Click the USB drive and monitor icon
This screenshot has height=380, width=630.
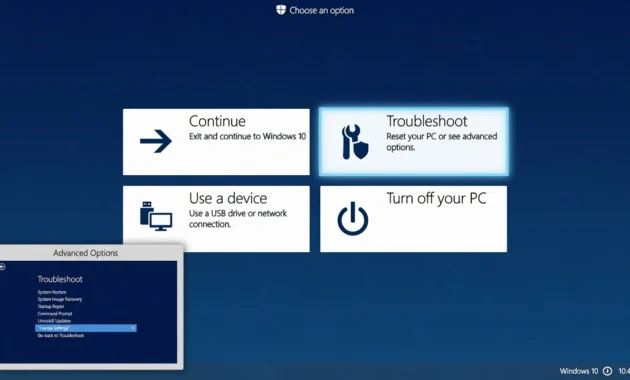156,216
